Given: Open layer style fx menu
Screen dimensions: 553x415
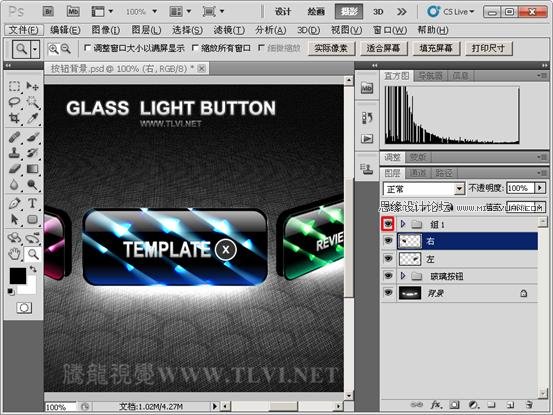Looking at the screenshot, I should [x=436, y=405].
